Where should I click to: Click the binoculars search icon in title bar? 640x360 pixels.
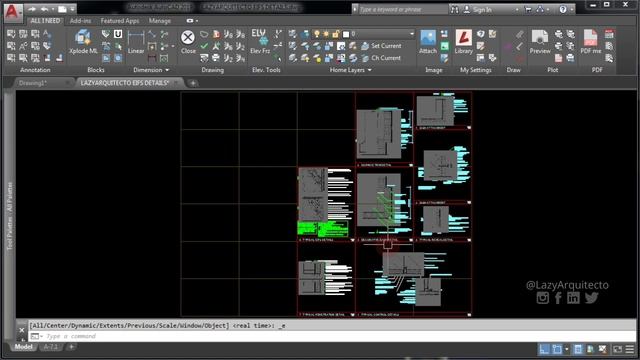click(454, 9)
